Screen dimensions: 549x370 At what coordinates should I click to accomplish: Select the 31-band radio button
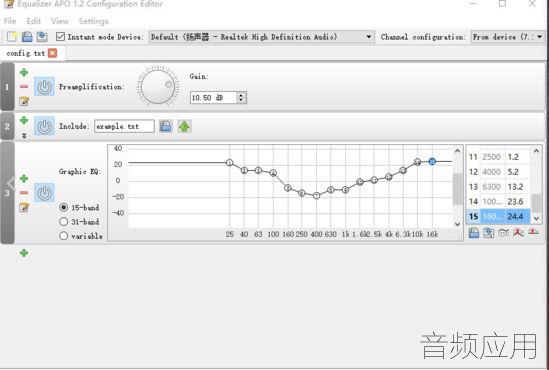coord(63,222)
